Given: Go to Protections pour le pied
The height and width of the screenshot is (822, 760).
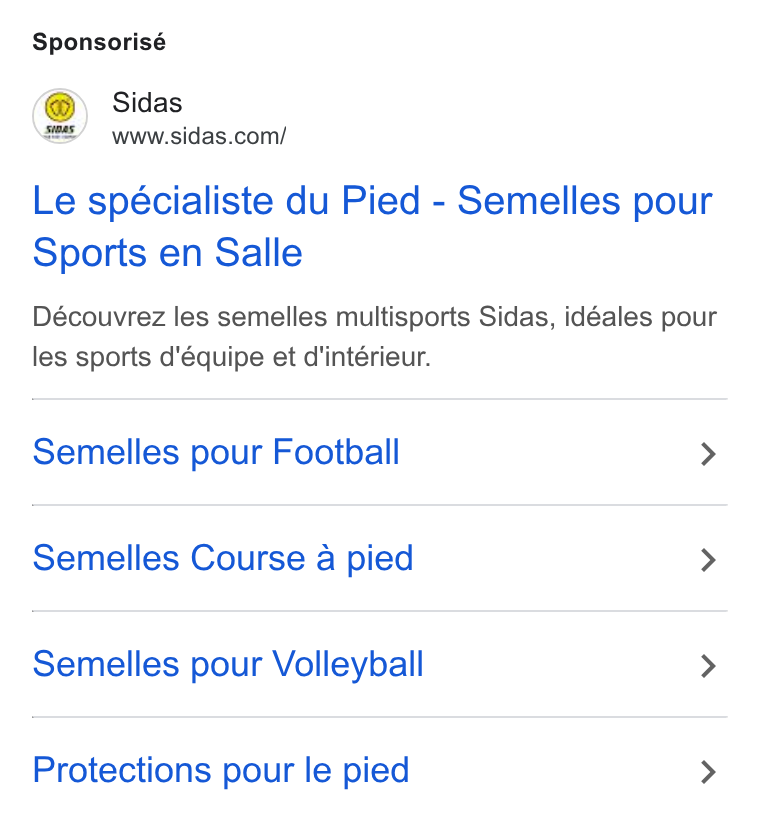Looking at the screenshot, I should point(221,771).
